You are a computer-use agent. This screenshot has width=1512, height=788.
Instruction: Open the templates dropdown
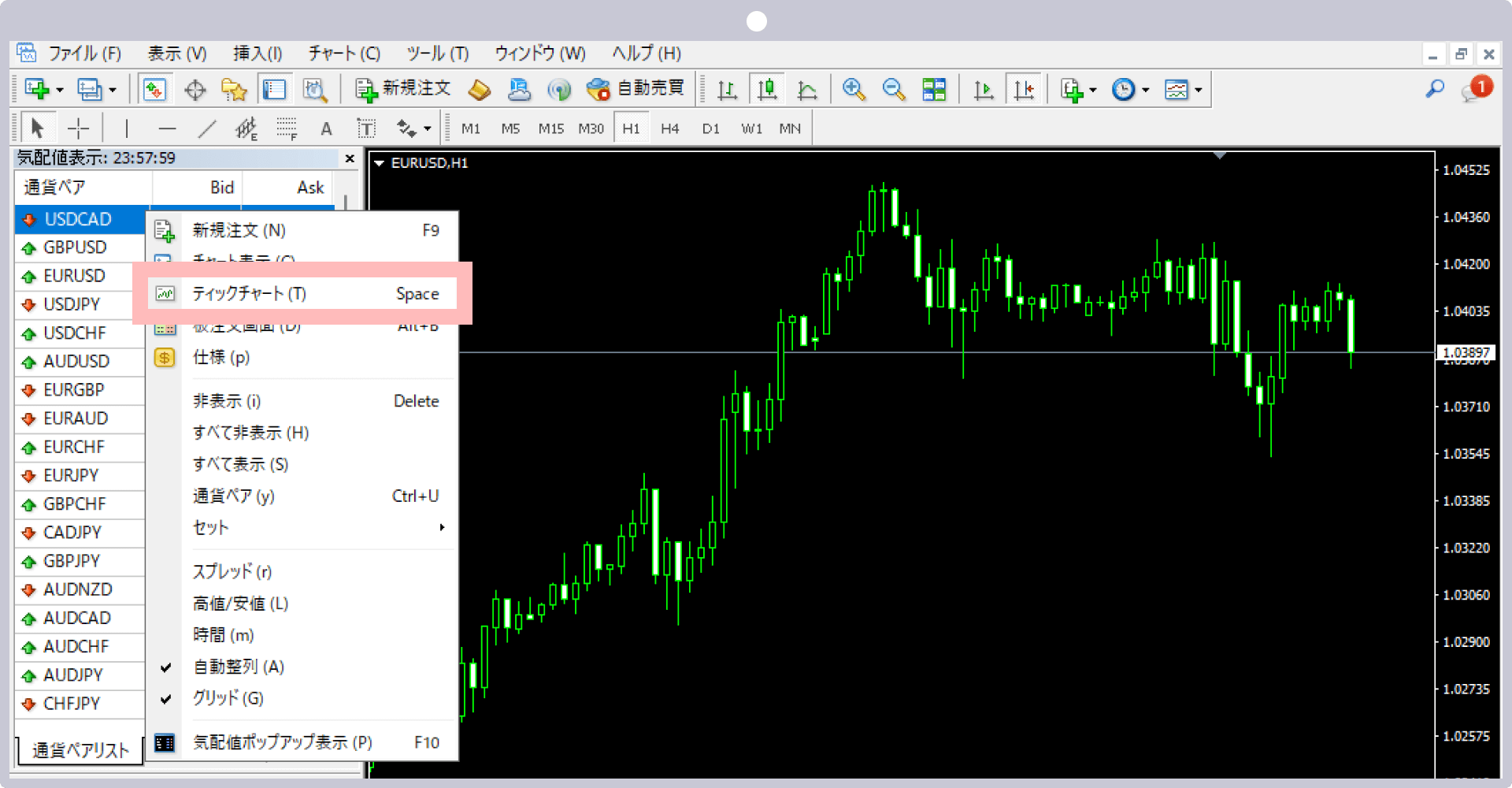[1183, 89]
